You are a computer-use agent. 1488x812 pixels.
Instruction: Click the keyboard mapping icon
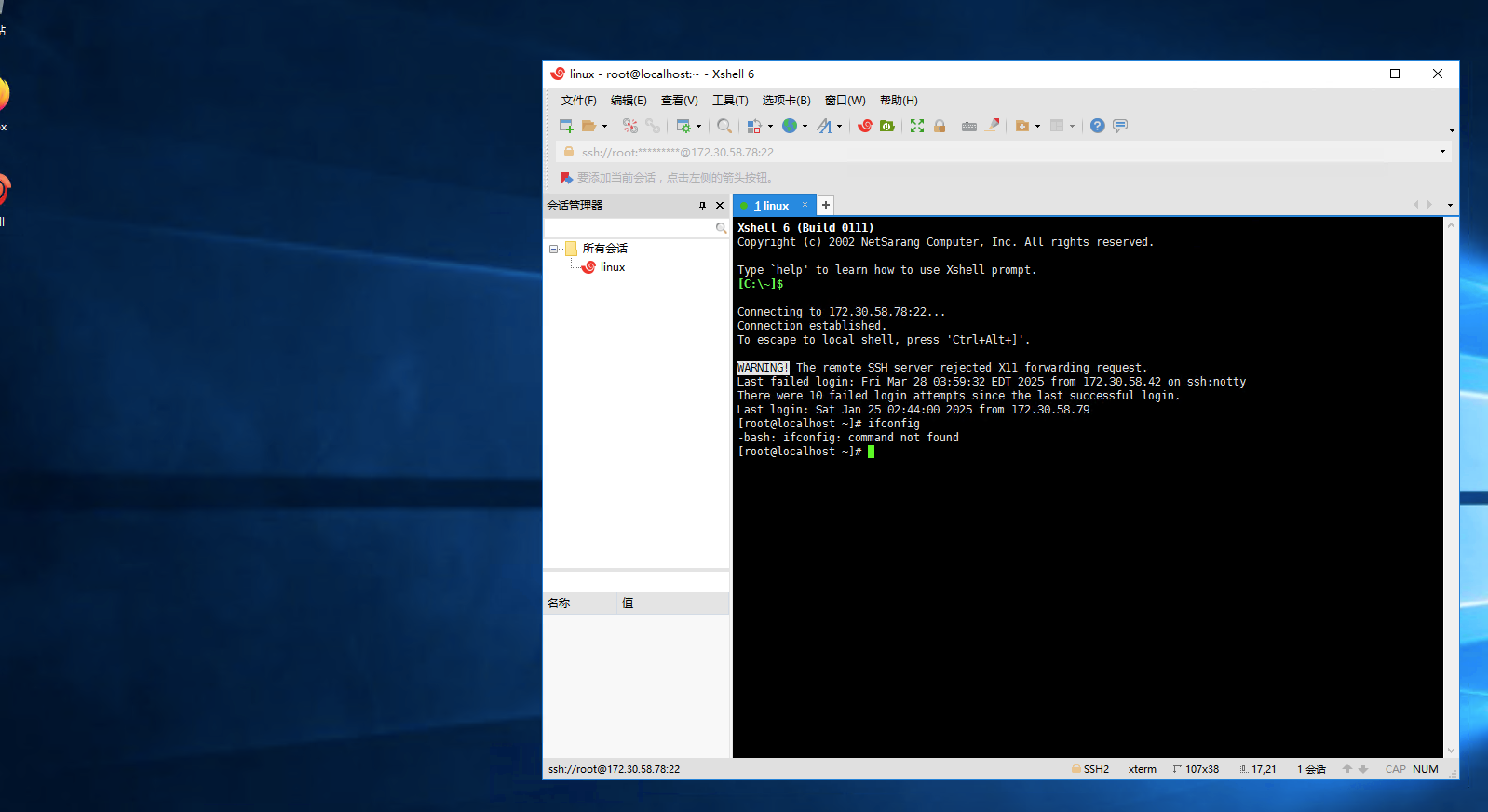click(x=969, y=126)
